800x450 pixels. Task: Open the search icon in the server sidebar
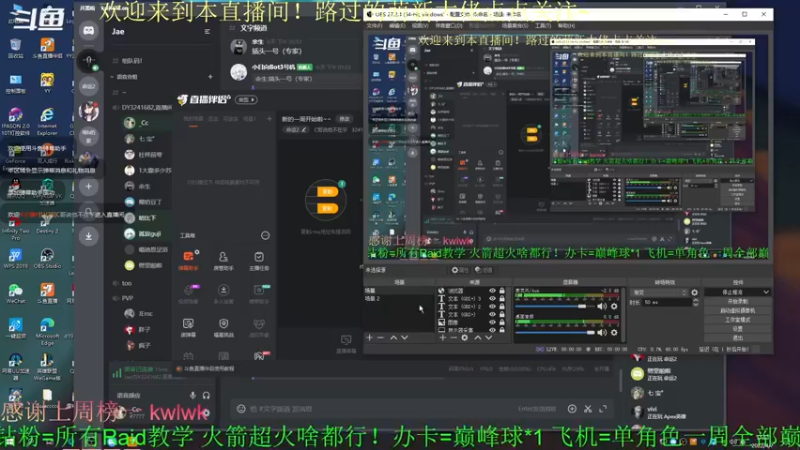[88, 212]
